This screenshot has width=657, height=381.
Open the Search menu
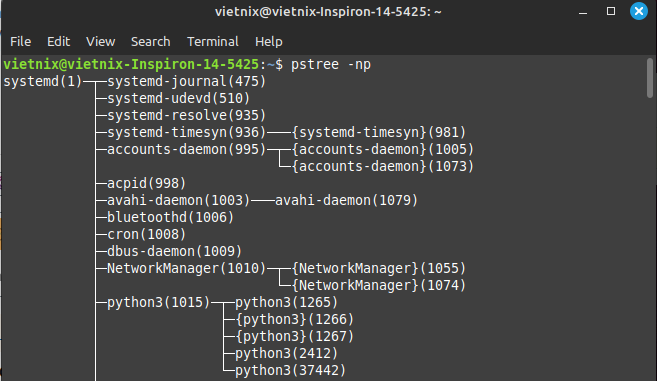150,41
